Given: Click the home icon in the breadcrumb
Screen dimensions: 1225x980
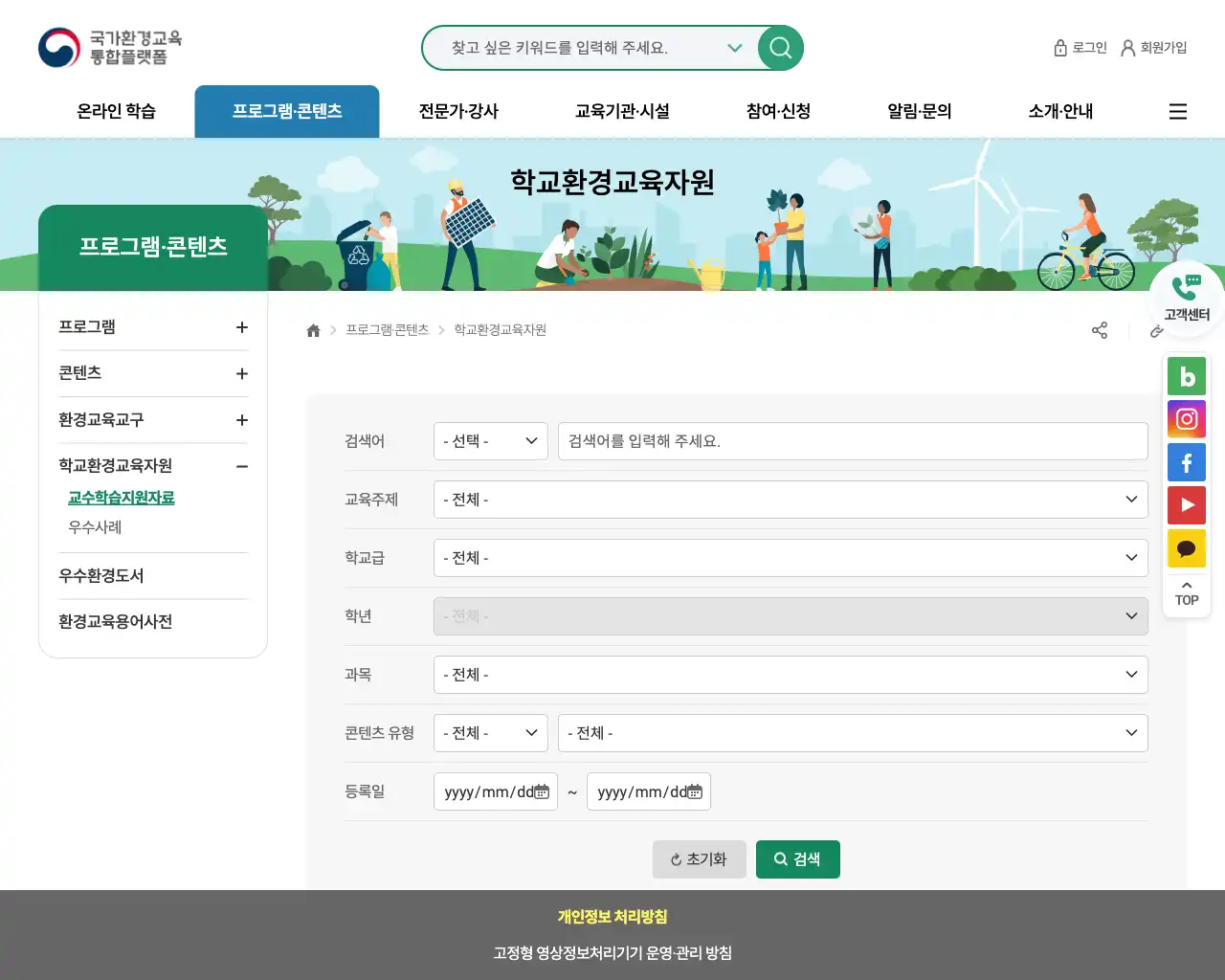Looking at the screenshot, I should point(313,329).
